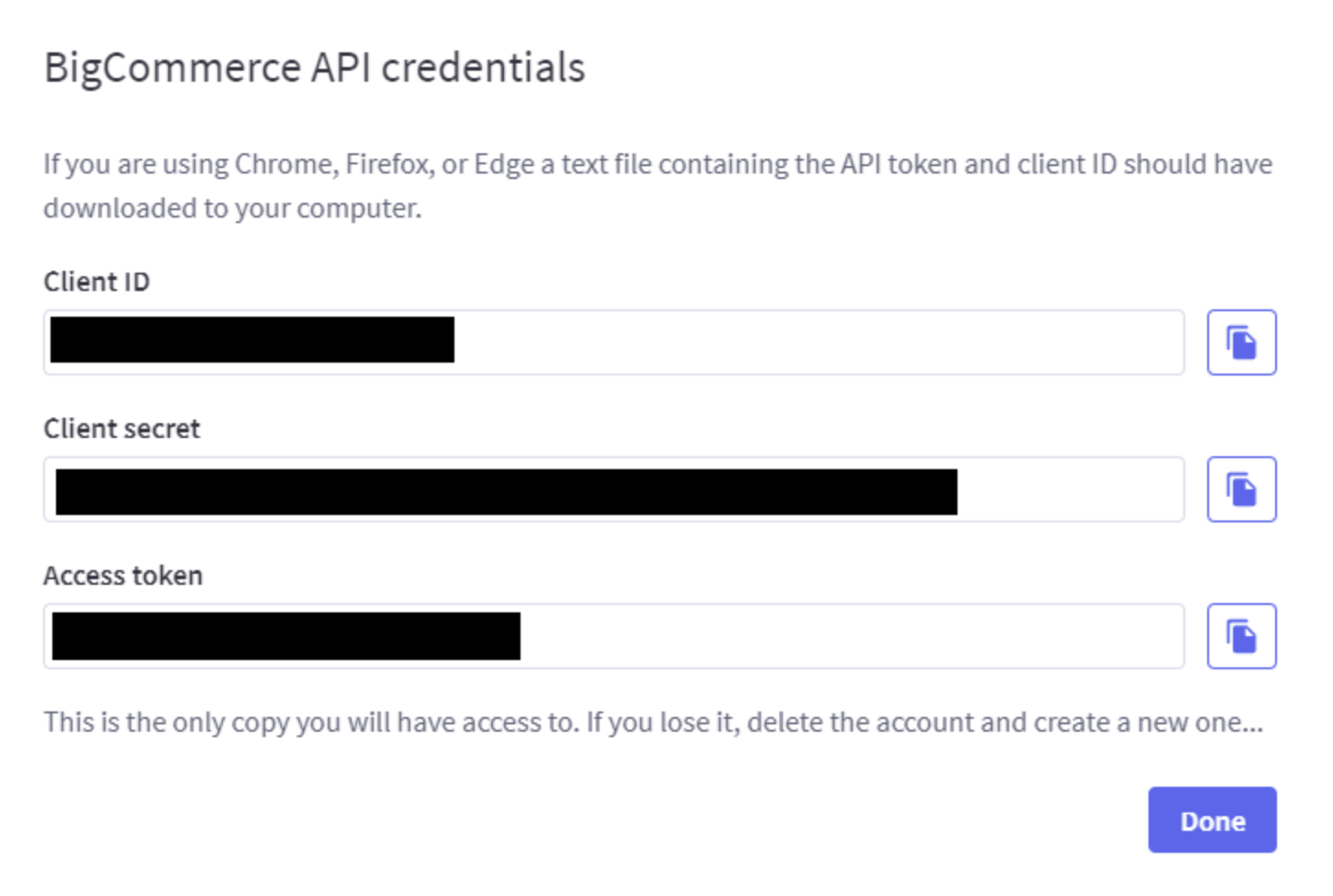This screenshot has height=896, width=1333.
Task: Click the Access token label
Action: (x=123, y=576)
